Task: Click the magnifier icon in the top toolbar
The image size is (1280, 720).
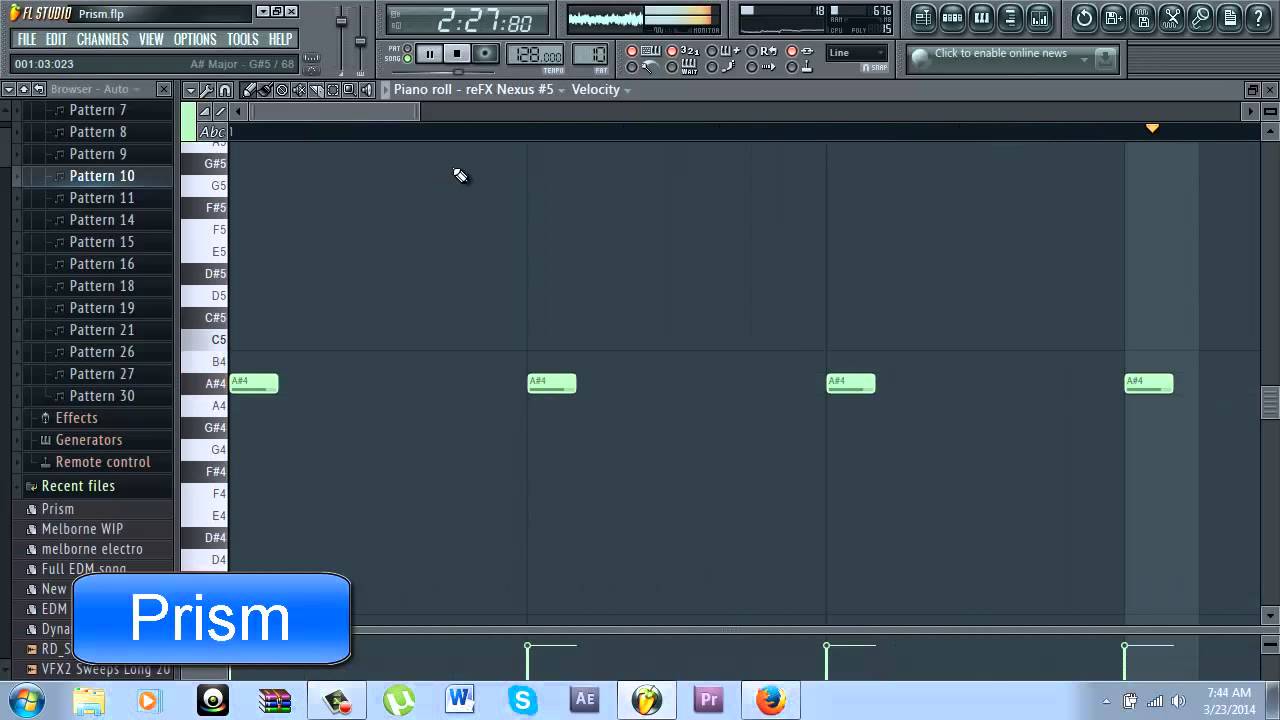Action: coord(1201,17)
